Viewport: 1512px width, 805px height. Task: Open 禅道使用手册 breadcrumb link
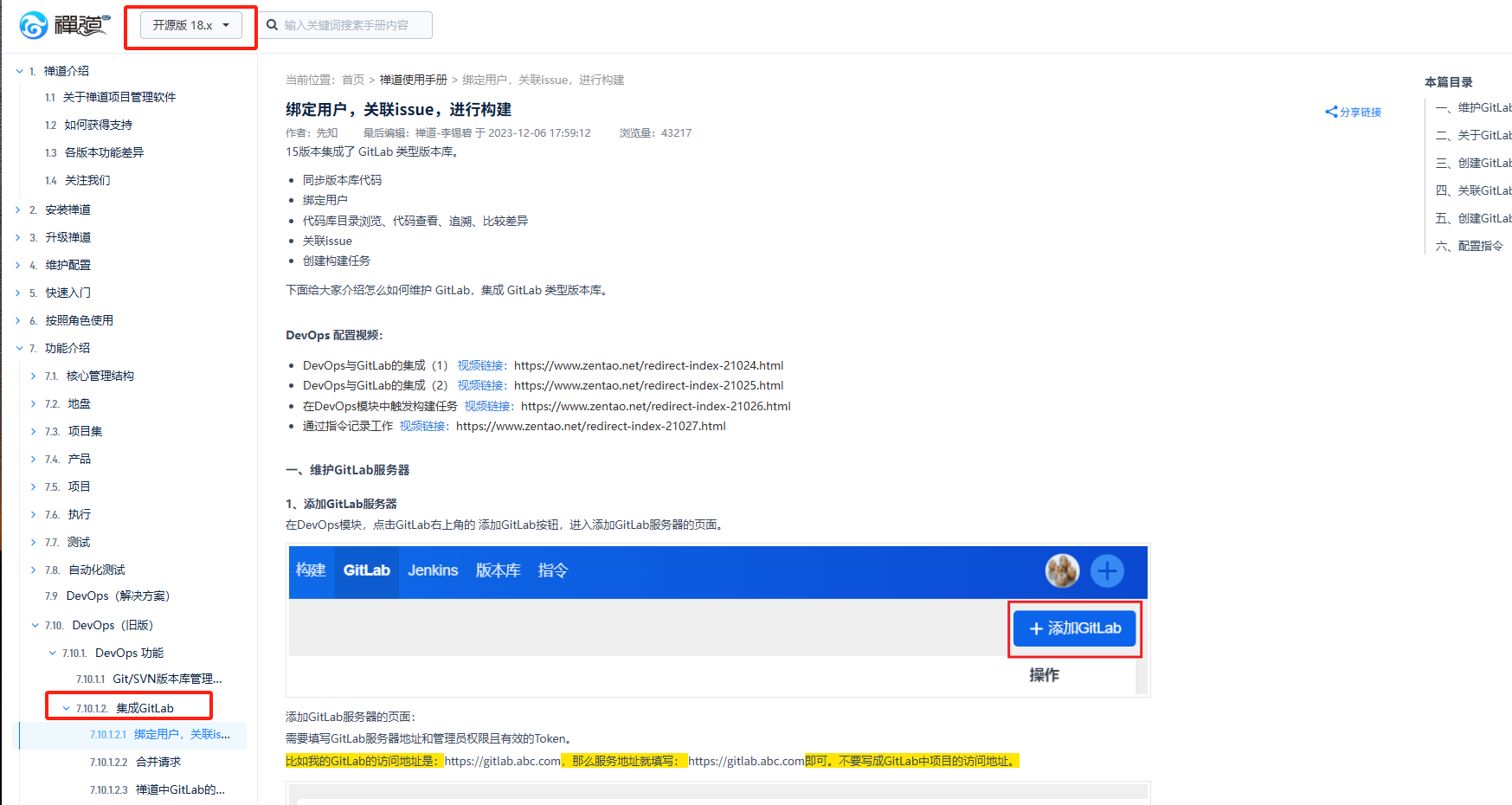(x=414, y=80)
